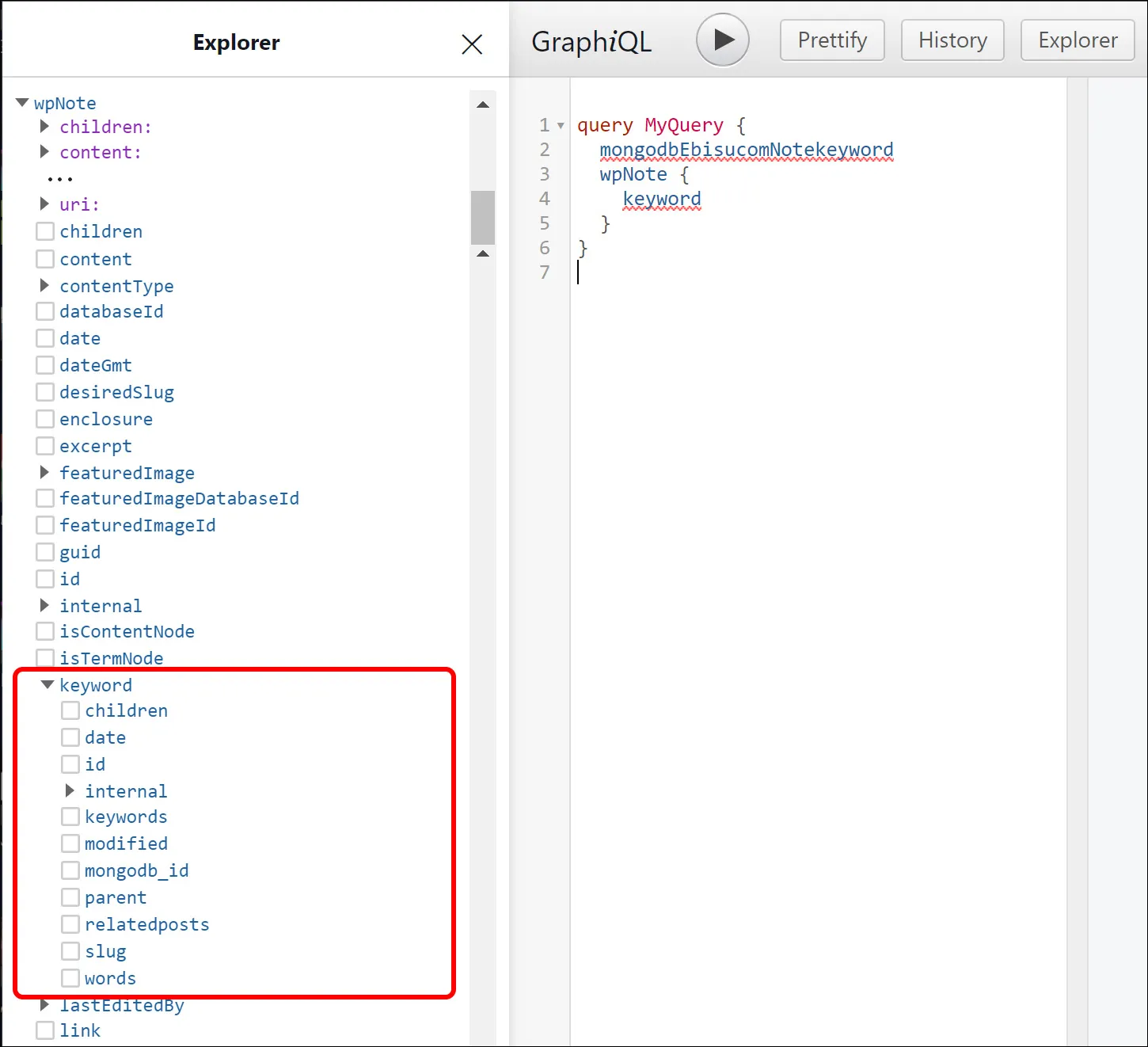Toggle the Explorer button in the toolbar
Screen dimensions: 1148x1047
point(1077,40)
